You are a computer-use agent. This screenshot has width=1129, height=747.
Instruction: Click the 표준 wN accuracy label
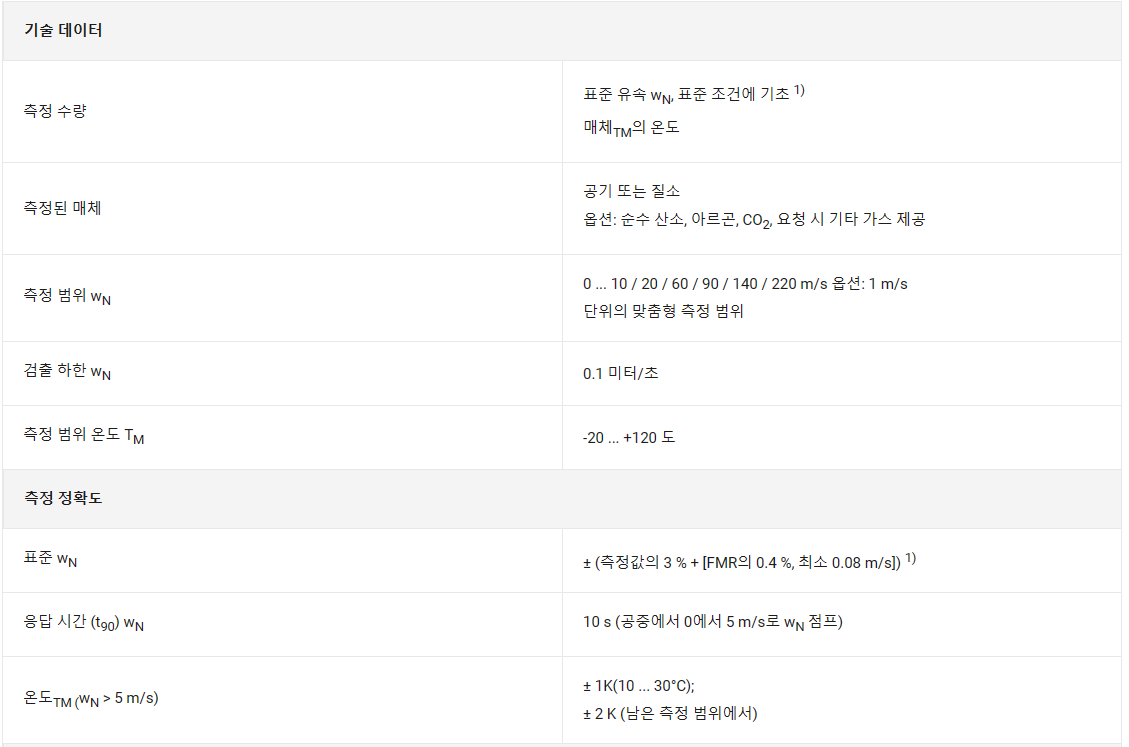(x=50, y=559)
